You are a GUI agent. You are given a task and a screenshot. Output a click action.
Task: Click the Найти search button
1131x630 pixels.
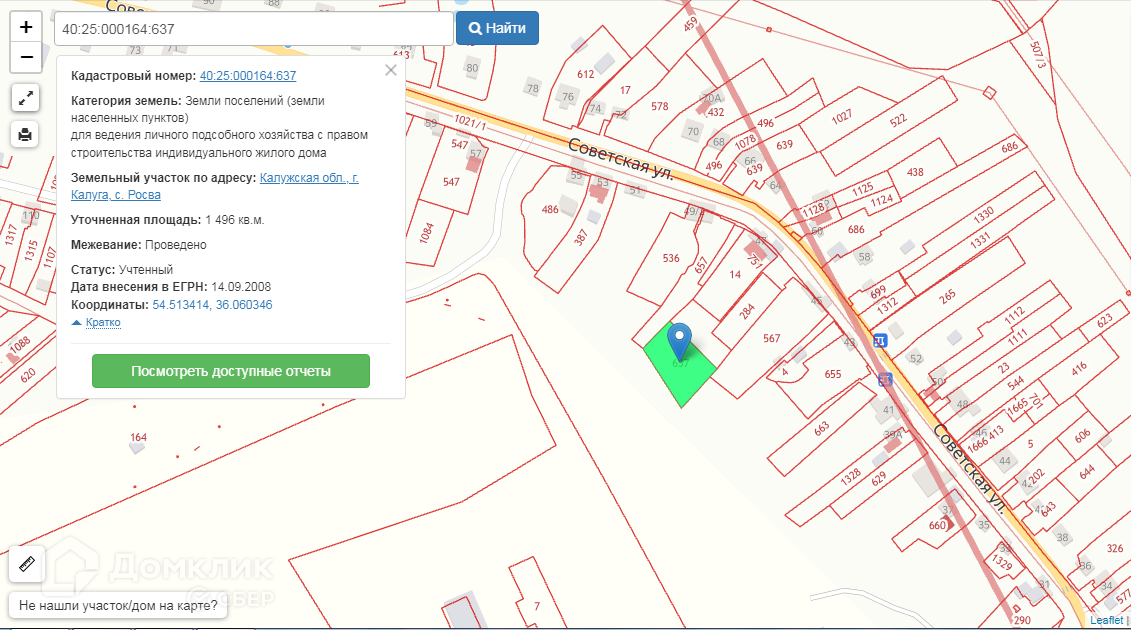pyautogui.click(x=497, y=28)
